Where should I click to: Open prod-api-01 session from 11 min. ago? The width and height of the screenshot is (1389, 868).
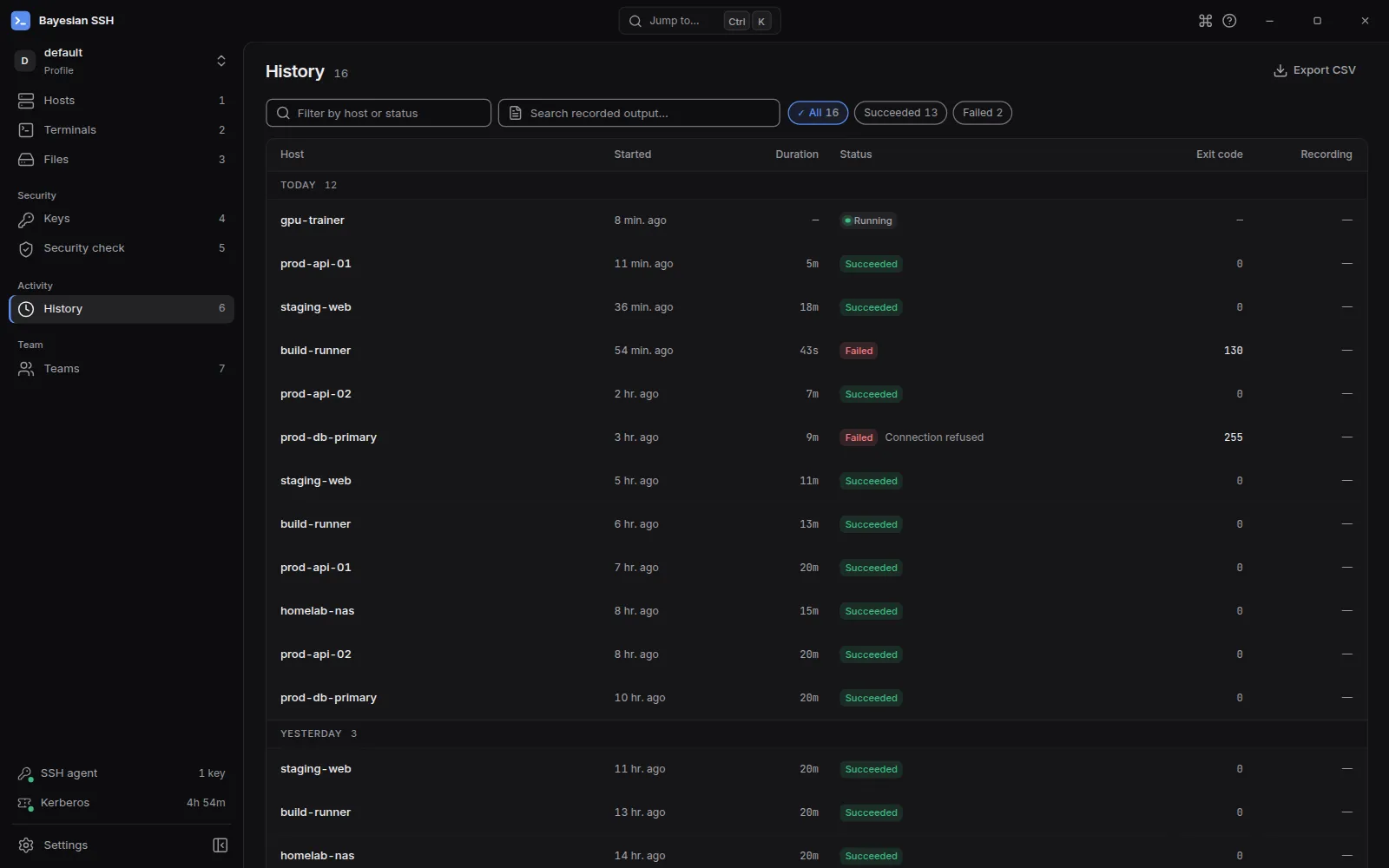(x=816, y=264)
